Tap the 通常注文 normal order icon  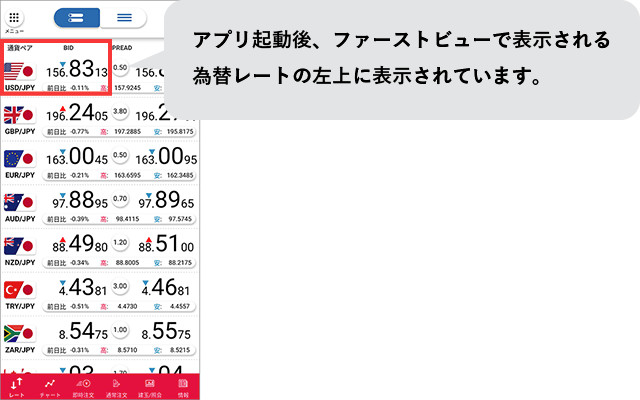tap(117, 386)
